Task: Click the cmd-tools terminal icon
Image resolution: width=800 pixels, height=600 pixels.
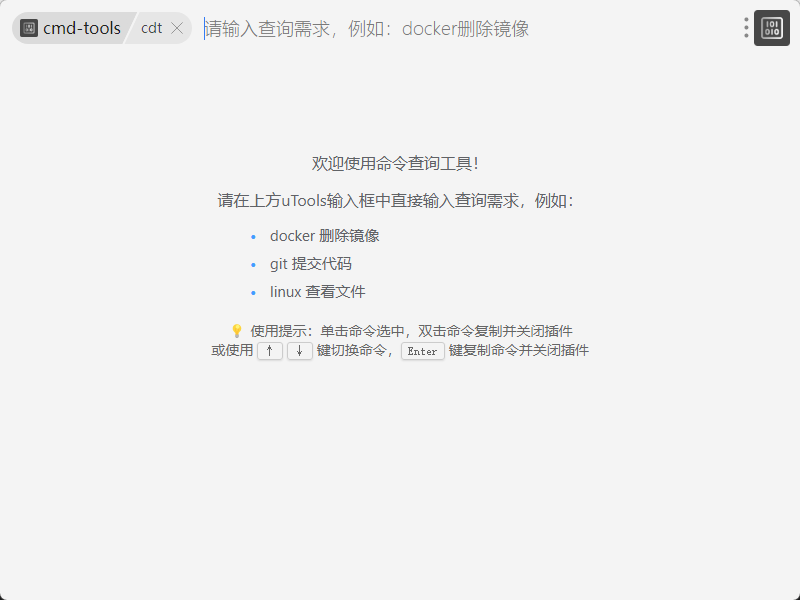Action: tap(29, 28)
